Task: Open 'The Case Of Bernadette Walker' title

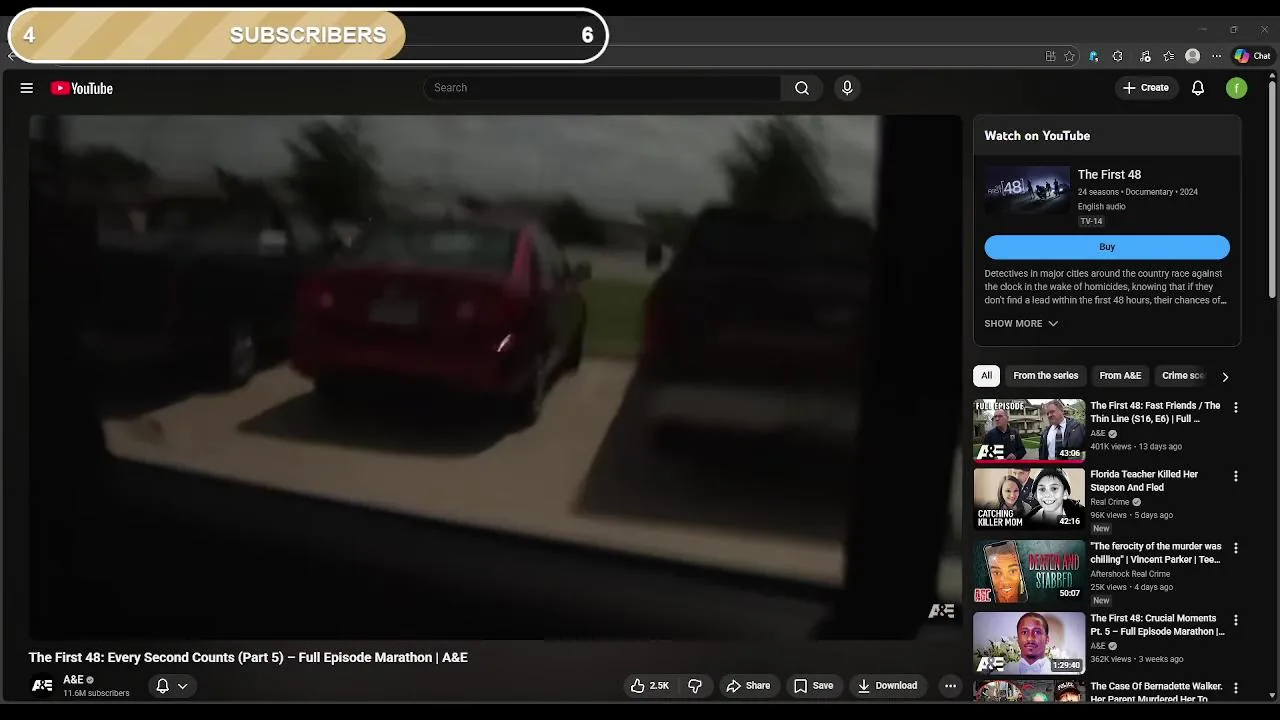Action: 1157,692
